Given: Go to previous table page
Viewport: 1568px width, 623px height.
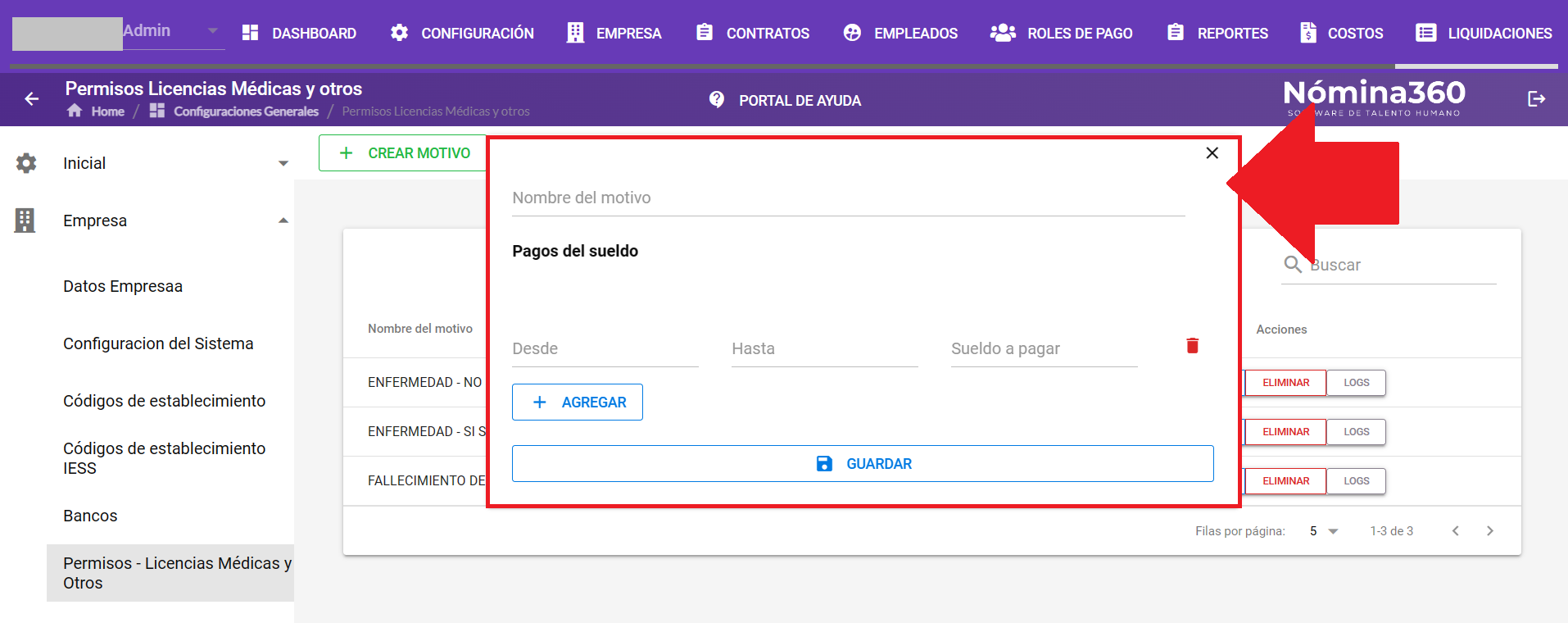Looking at the screenshot, I should (1456, 531).
